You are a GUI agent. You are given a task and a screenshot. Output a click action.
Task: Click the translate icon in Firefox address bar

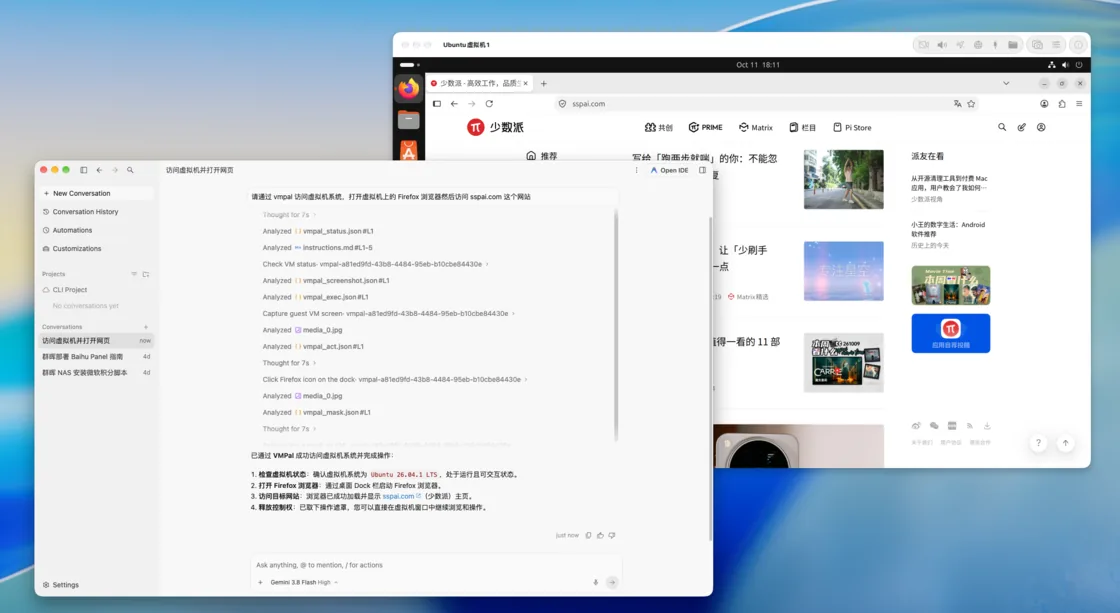(957, 104)
